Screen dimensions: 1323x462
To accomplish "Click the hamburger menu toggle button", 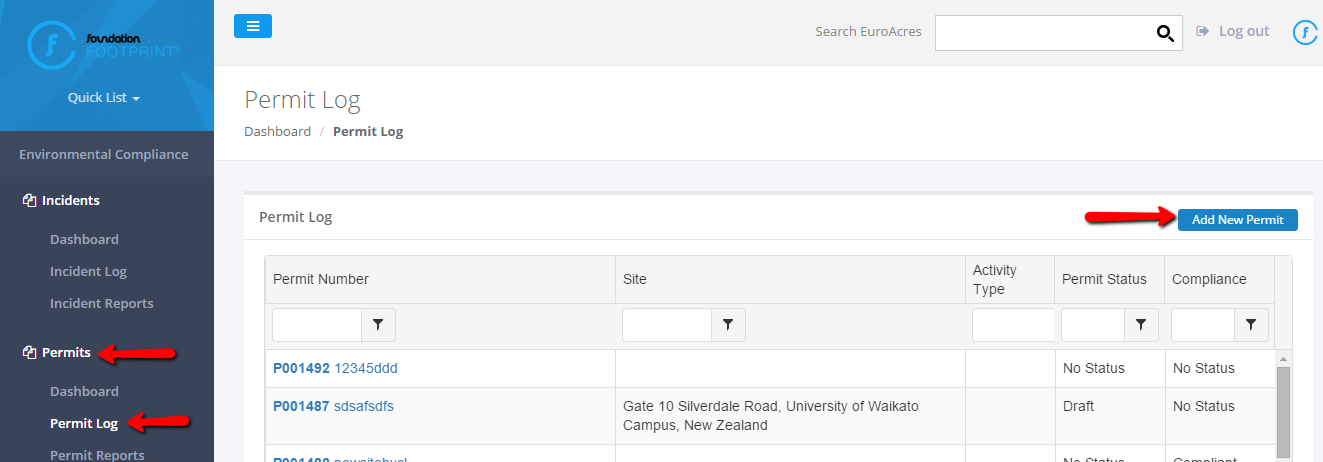I will tap(252, 26).
